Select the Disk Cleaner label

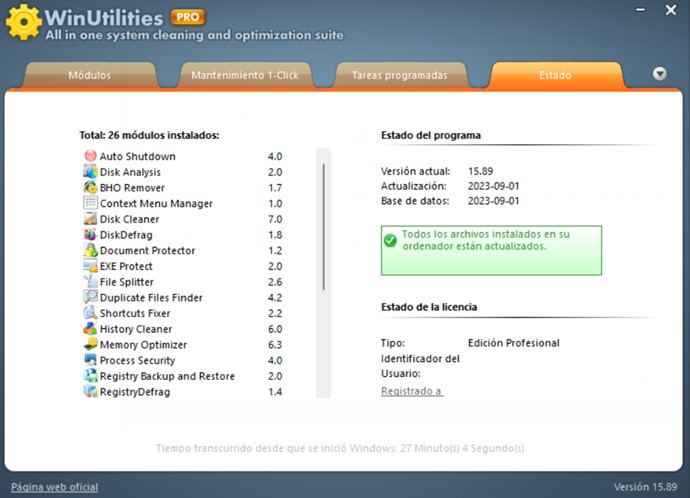pyautogui.click(x=129, y=219)
